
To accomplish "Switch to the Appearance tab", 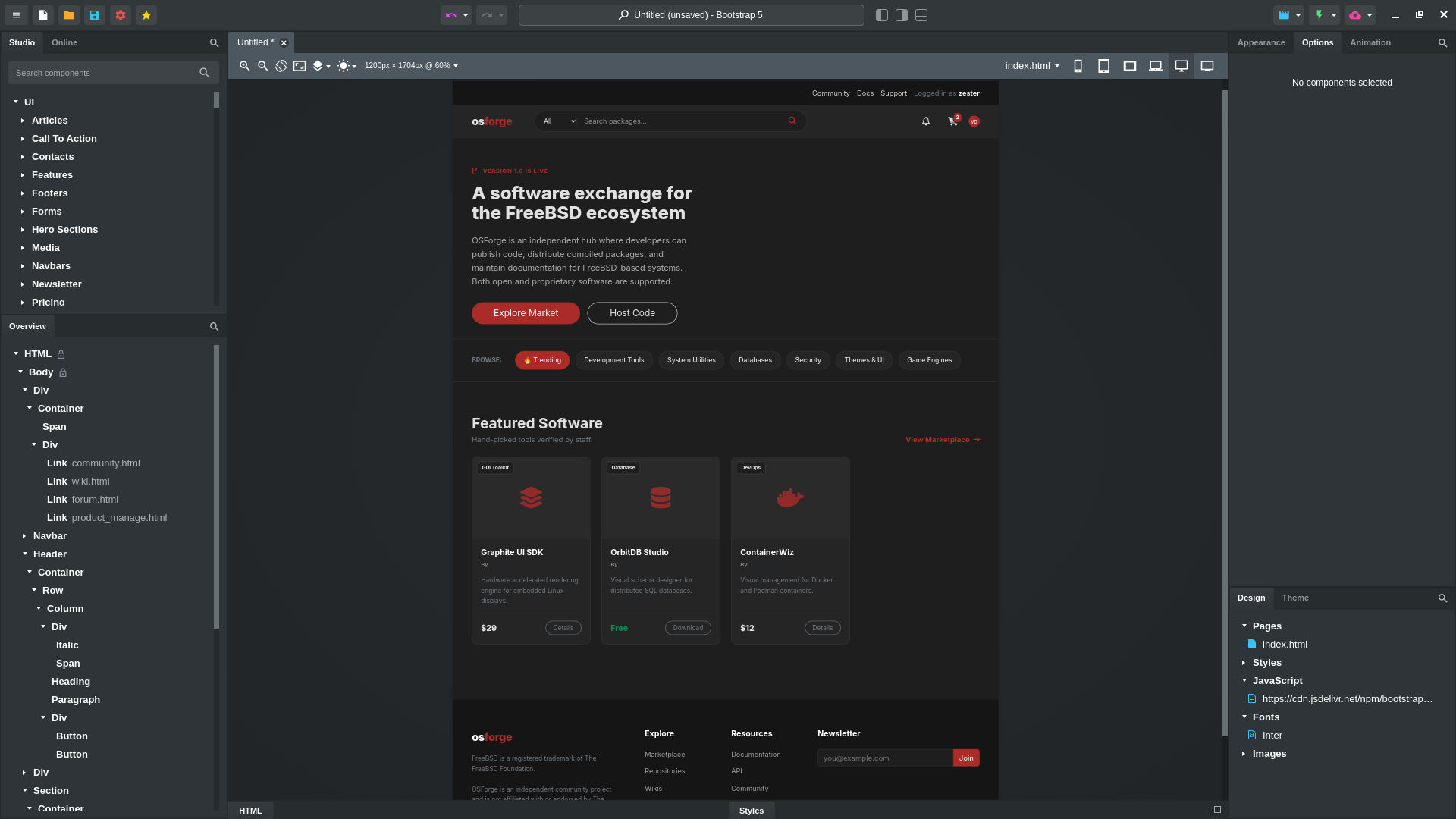I will (x=1260, y=42).
